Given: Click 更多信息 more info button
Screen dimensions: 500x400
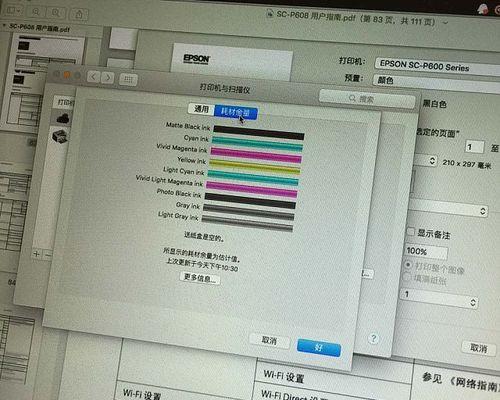Looking at the screenshot, I should pyautogui.click(x=200, y=278).
